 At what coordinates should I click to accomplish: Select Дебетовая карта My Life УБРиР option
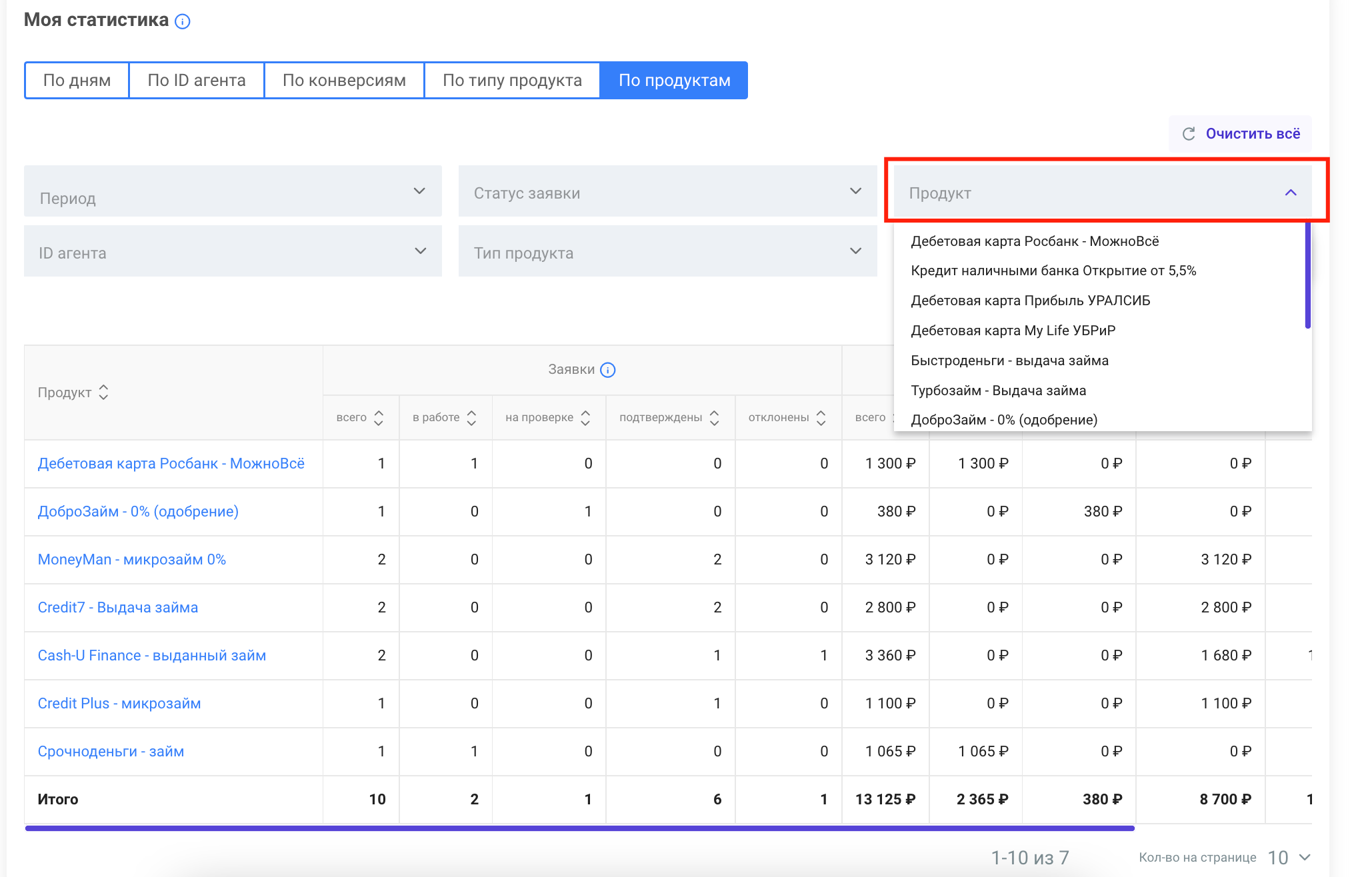(1013, 331)
